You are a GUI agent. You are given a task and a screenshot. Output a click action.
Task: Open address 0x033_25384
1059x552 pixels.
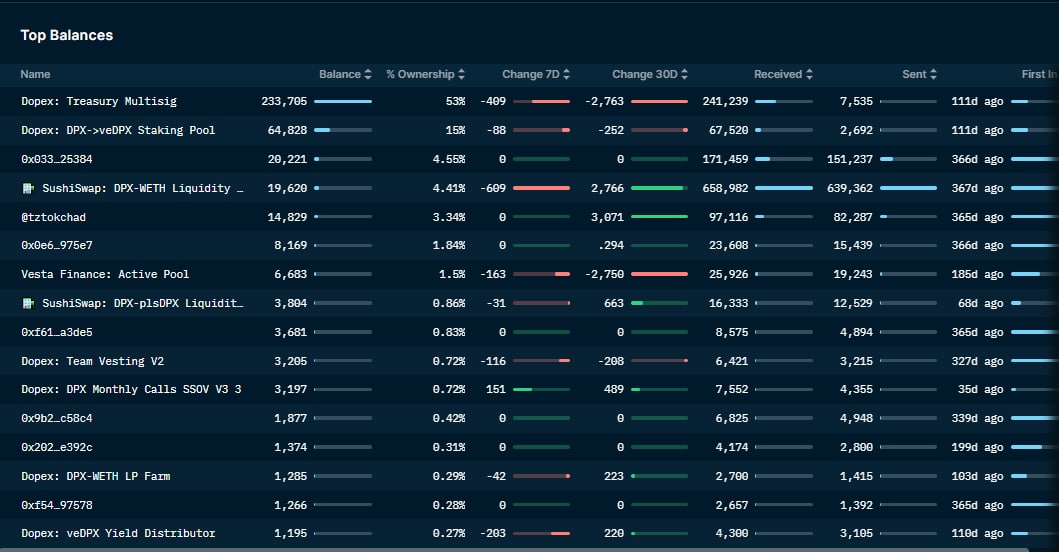coord(57,159)
